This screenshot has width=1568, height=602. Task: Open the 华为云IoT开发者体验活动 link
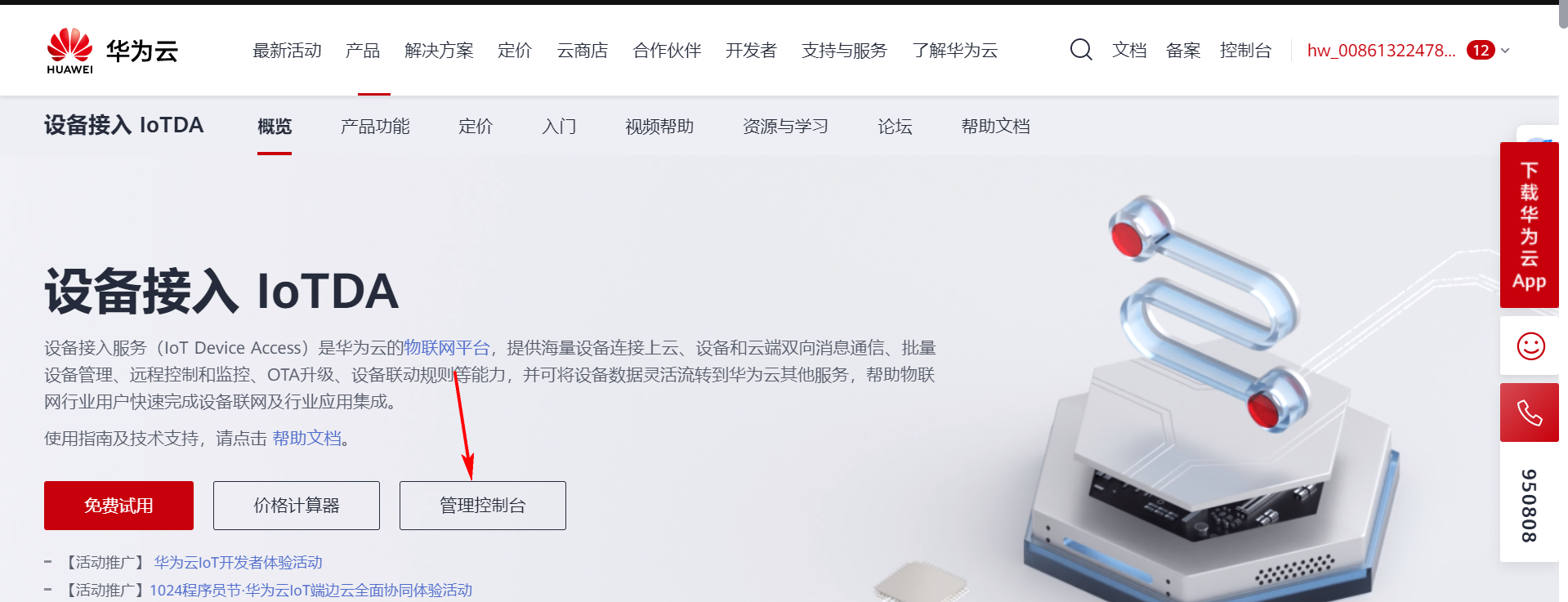coord(239,563)
